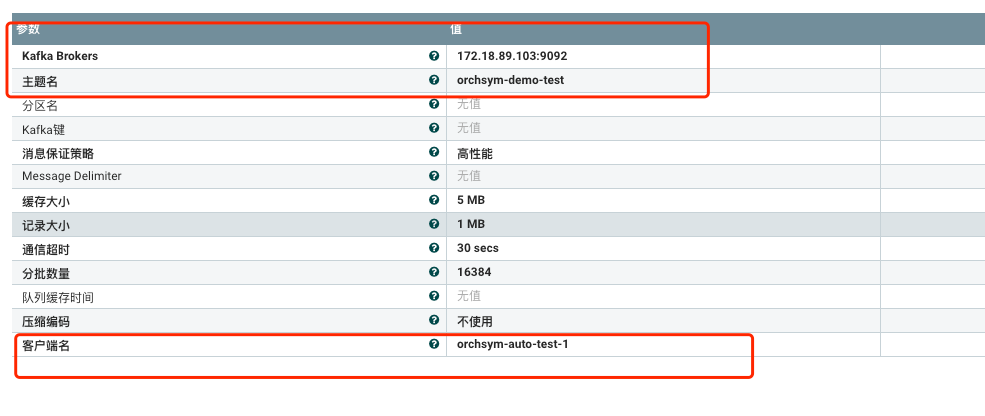Click the help icon beside 主题名
Viewport: 985px width, 416px height.
(434, 80)
